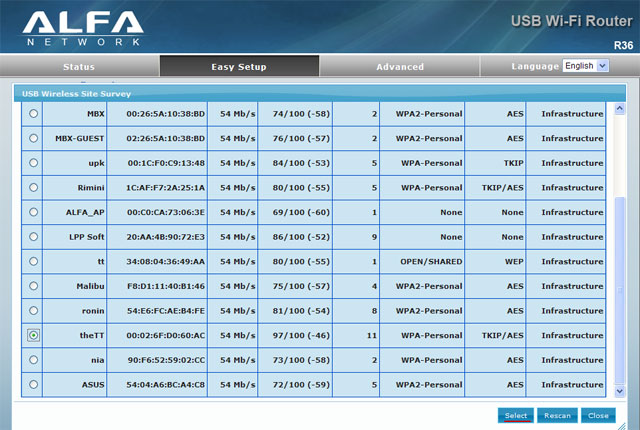Pick the Malibu network radio button

click(x=33, y=286)
